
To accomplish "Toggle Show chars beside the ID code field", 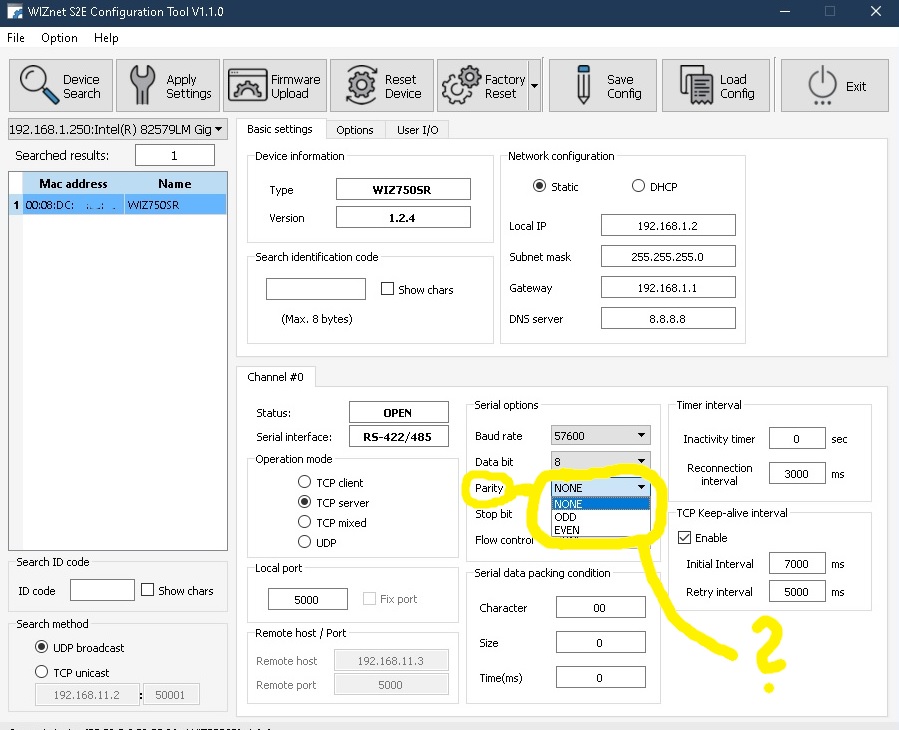I will (x=147, y=590).
